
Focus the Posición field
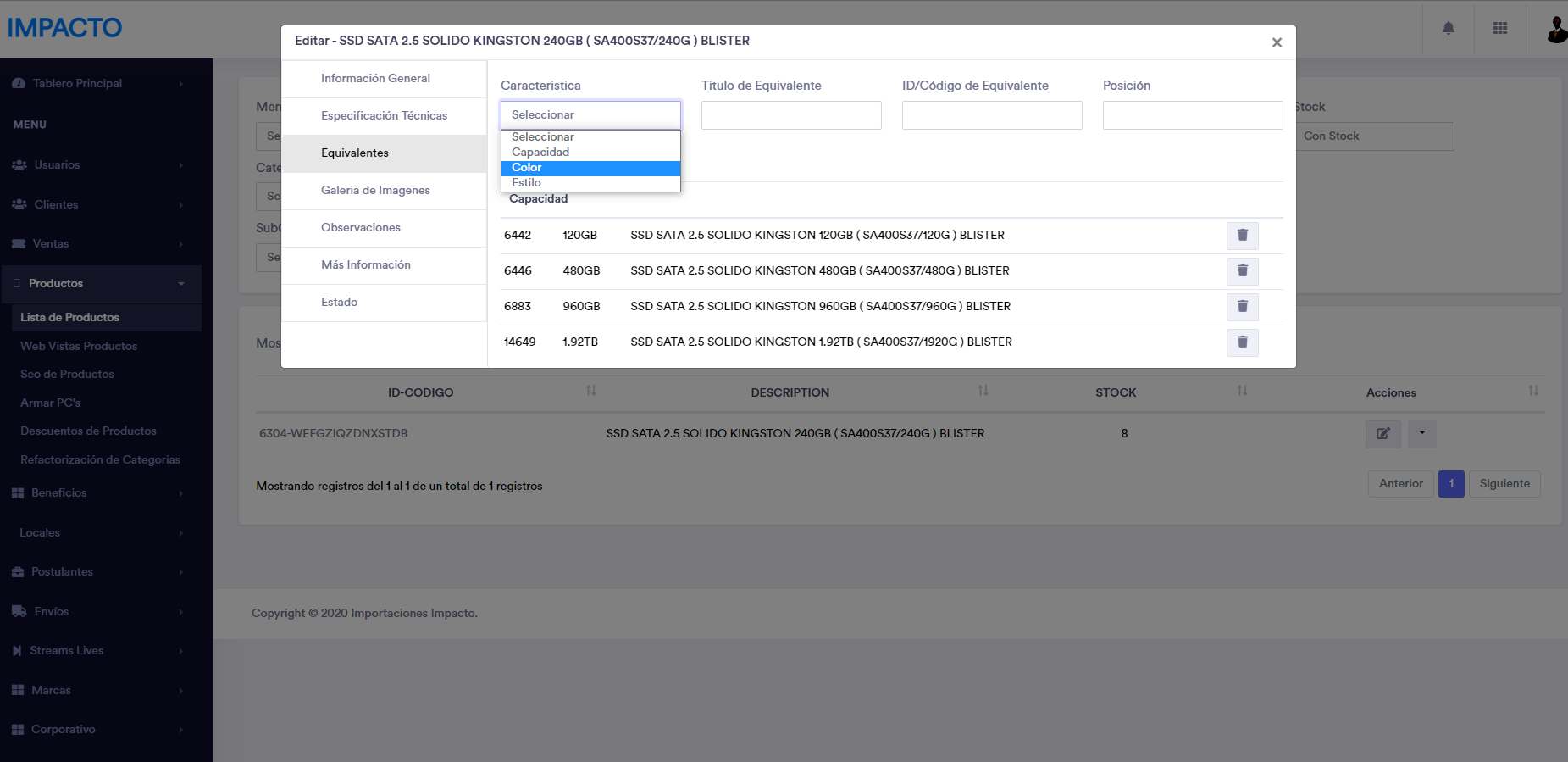pyautogui.click(x=1193, y=115)
